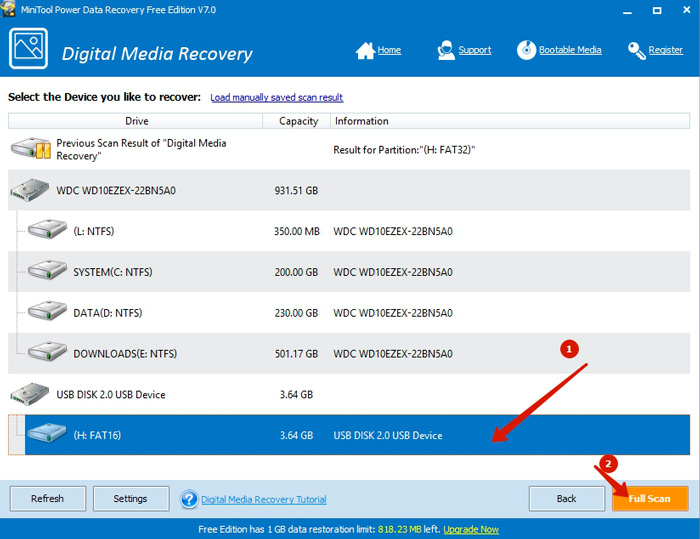Click the DATA D: partition icon
The image size is (700, 539).
pyautogui.click(x=47, y=311)
